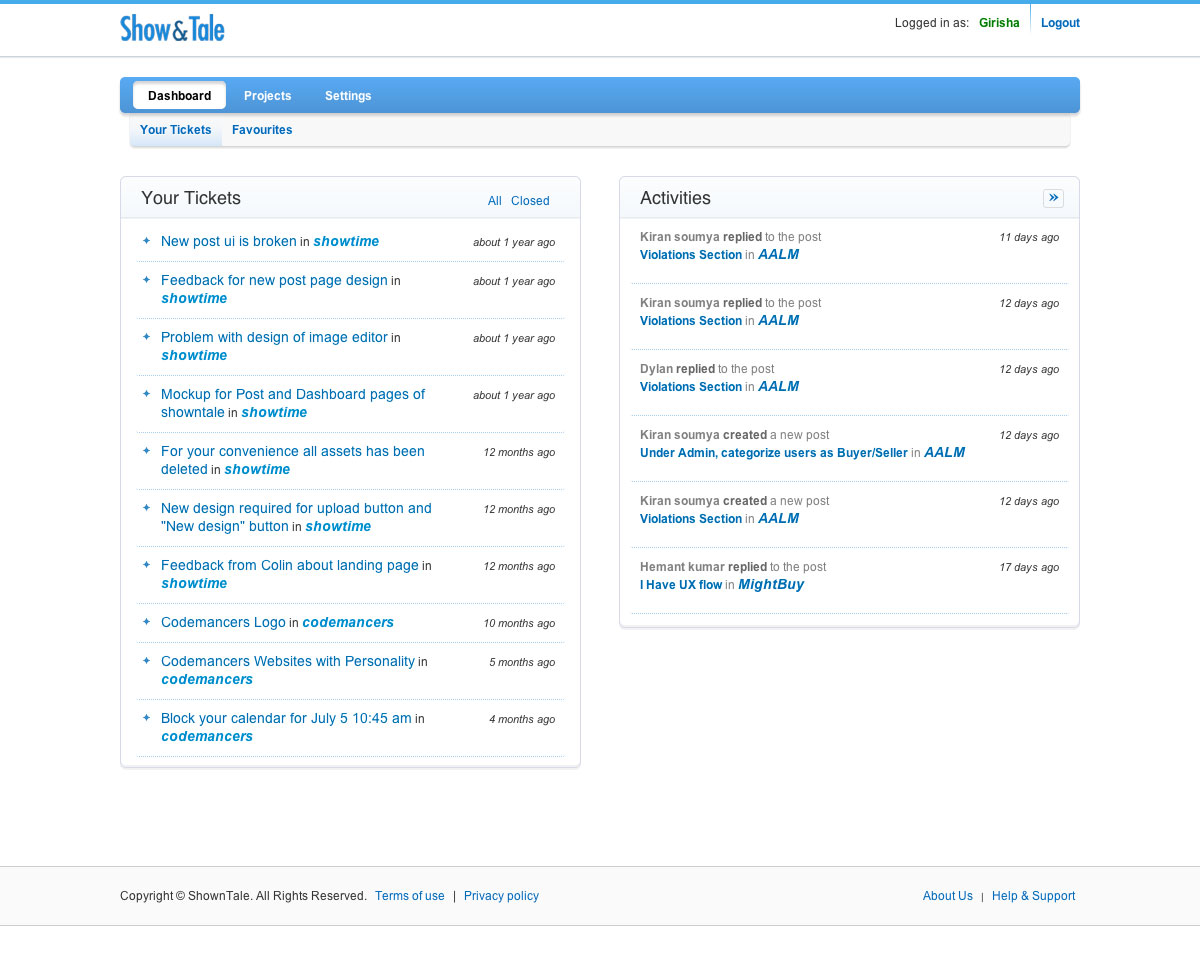Open the Privacy policy footer link
This screenshot has width=1200, height=960.
tap(501, 896)
